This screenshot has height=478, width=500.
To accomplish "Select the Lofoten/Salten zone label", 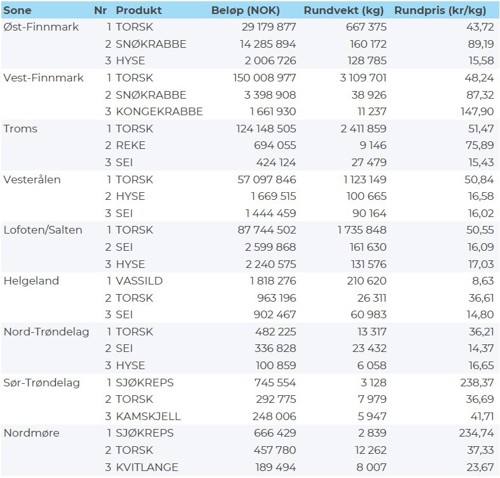I will point(43,230).
